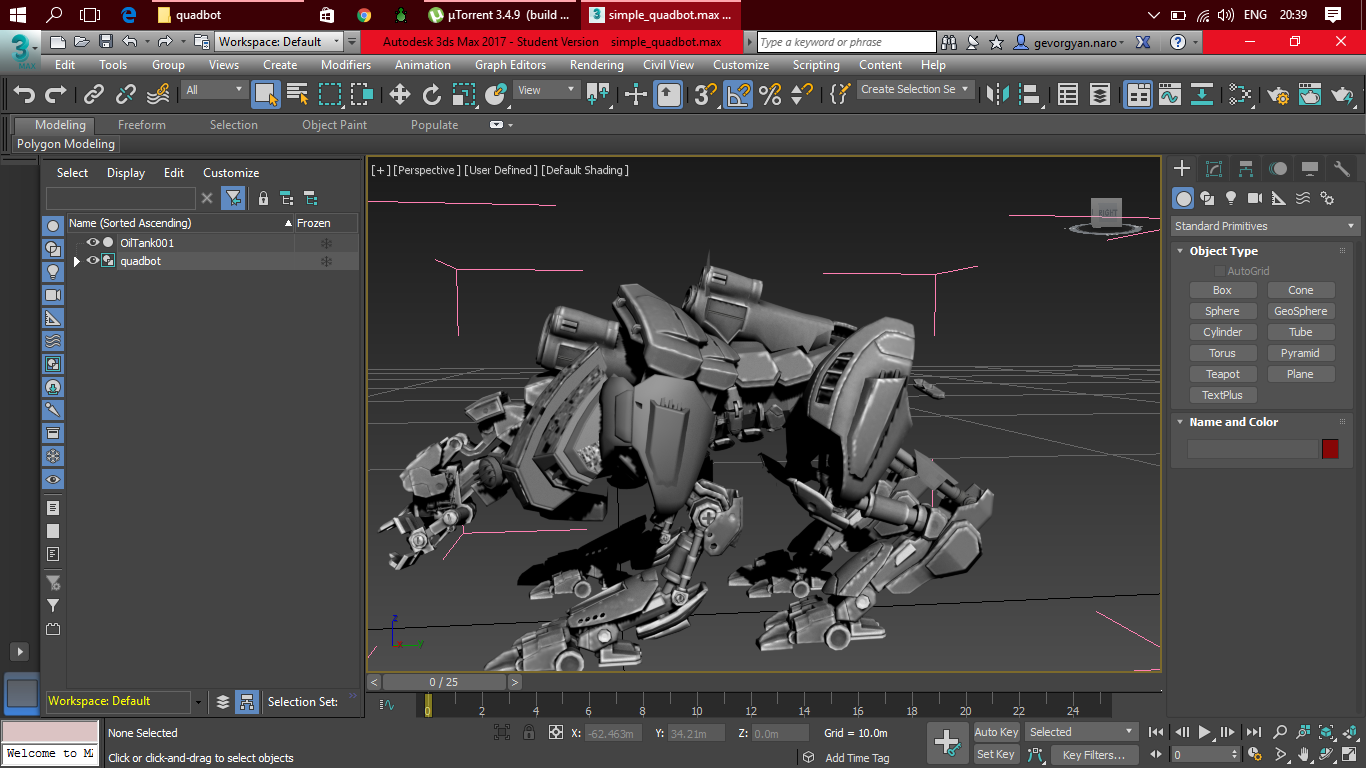1366x768 pixels.
Task: Click the Align tool icon
Action: [x=1030, y=94]
